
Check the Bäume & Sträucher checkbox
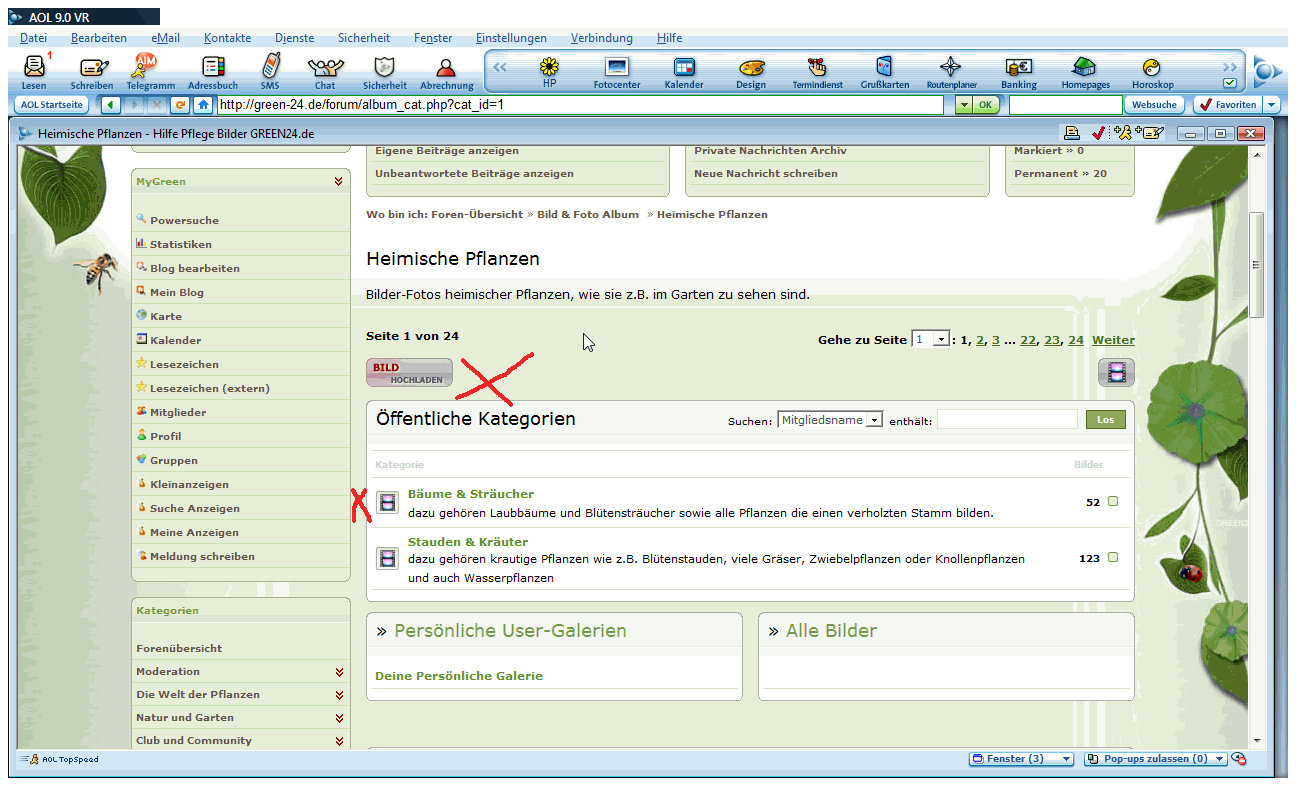click(1113, 502)
